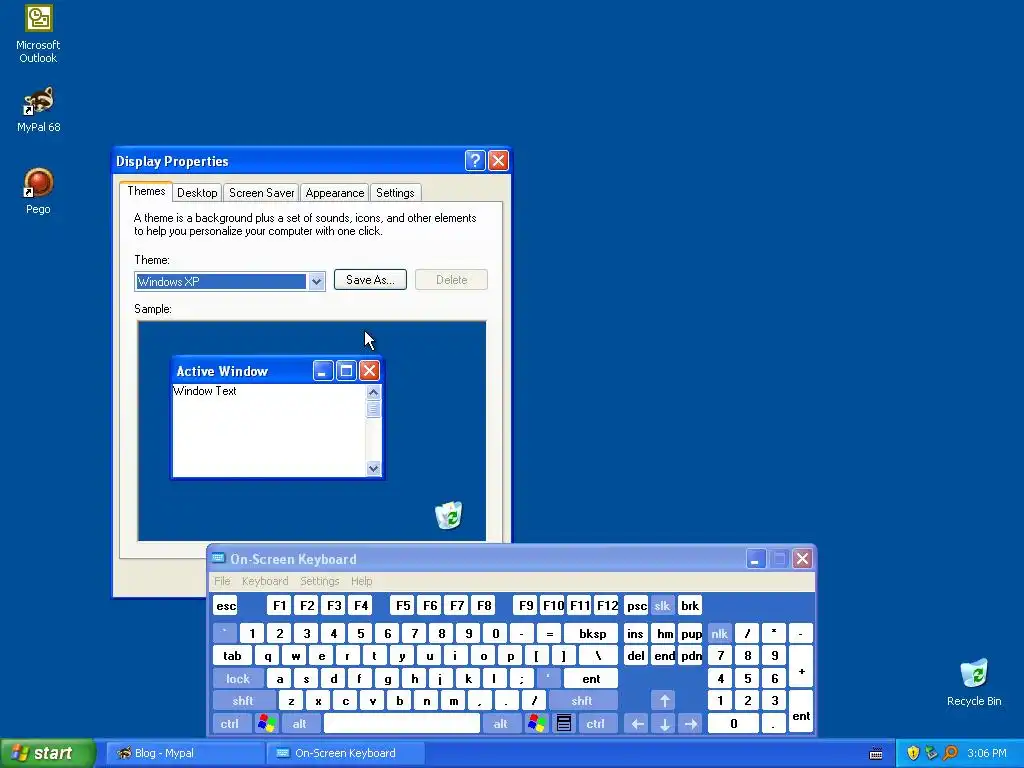Toggle the right shft key
The image size is (1024, 768).
coord(582,701)
